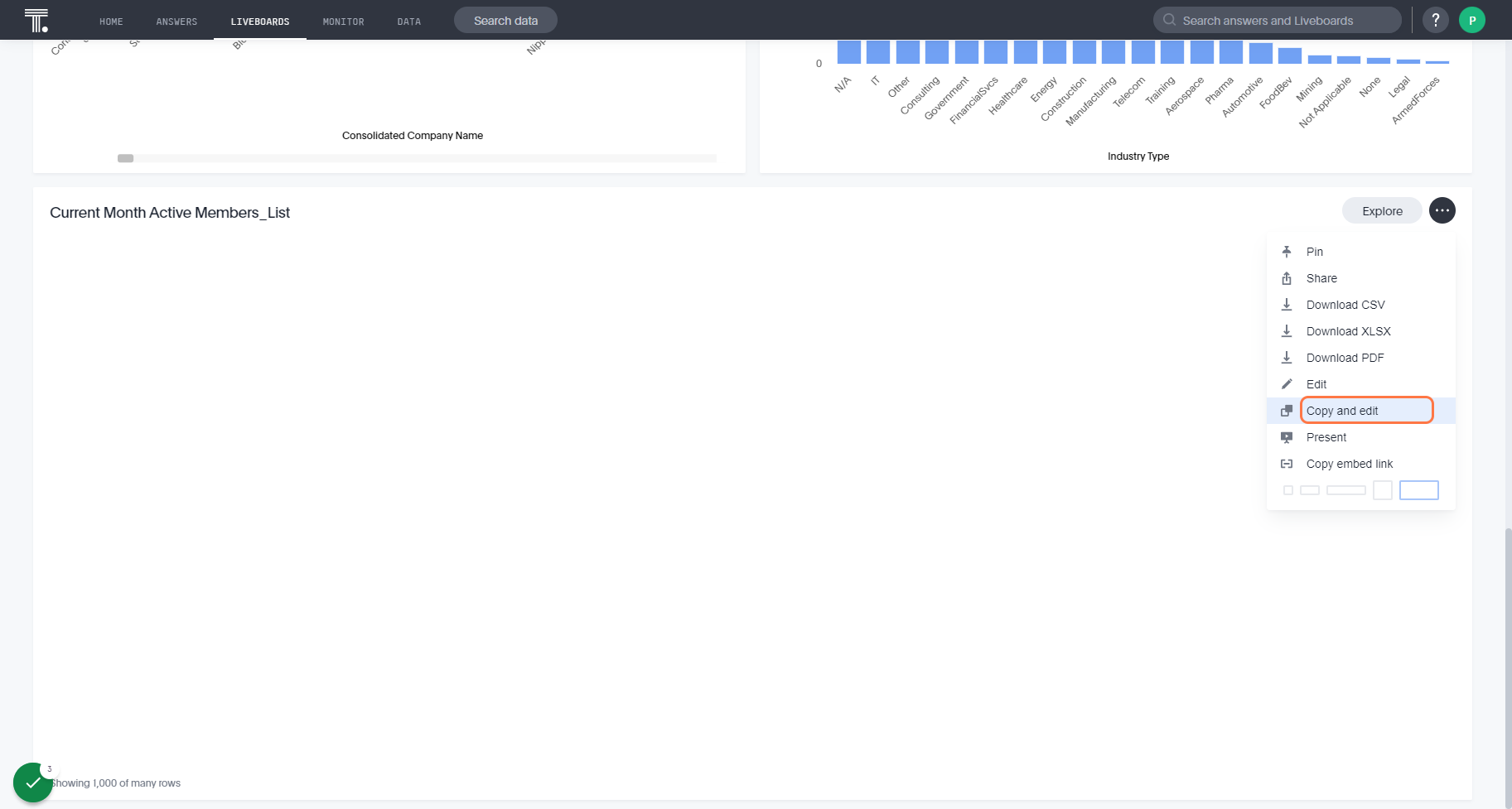Choose the small rectangle tile size

1310,490
